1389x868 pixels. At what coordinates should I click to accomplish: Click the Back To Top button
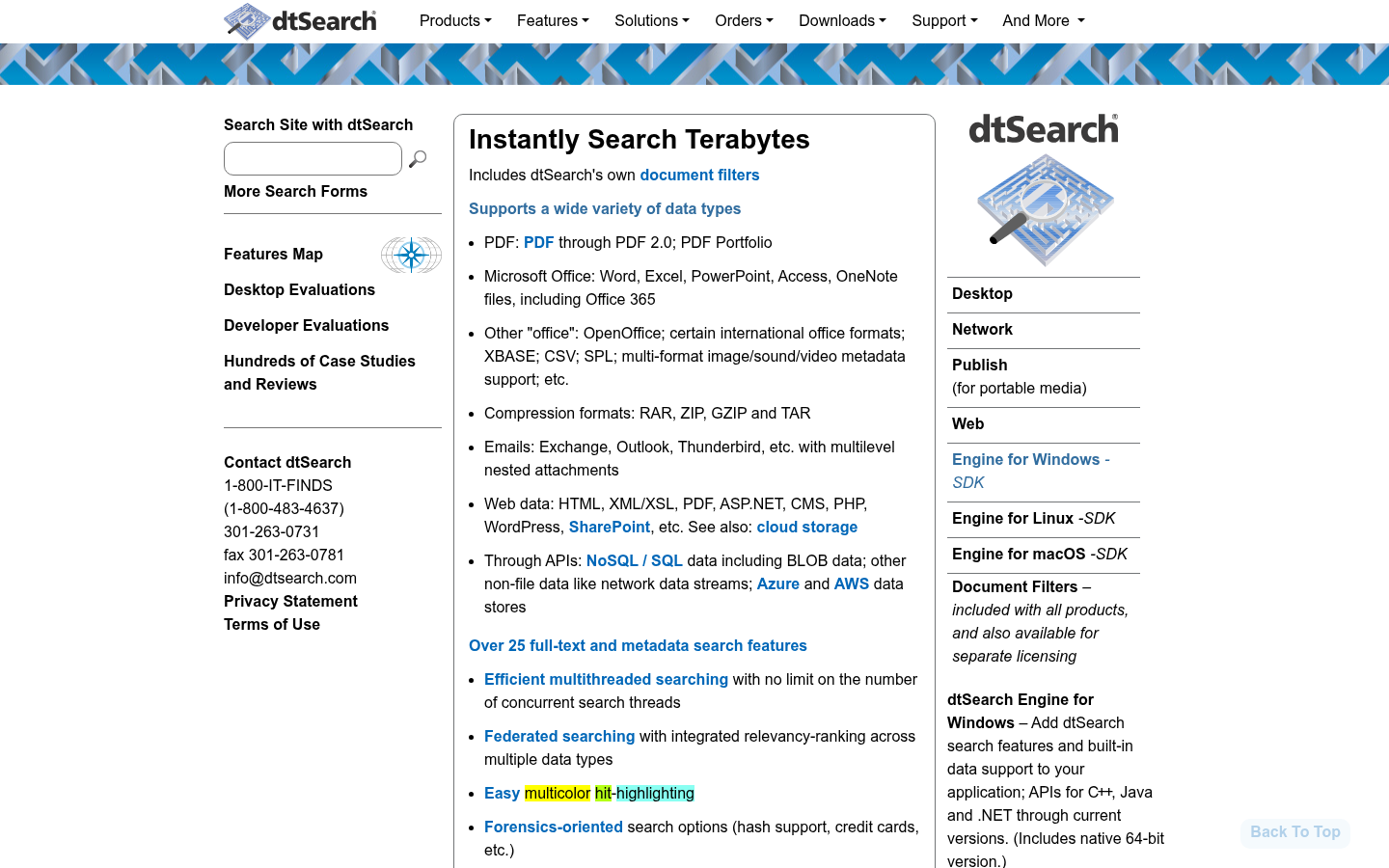click(1295, 832)
